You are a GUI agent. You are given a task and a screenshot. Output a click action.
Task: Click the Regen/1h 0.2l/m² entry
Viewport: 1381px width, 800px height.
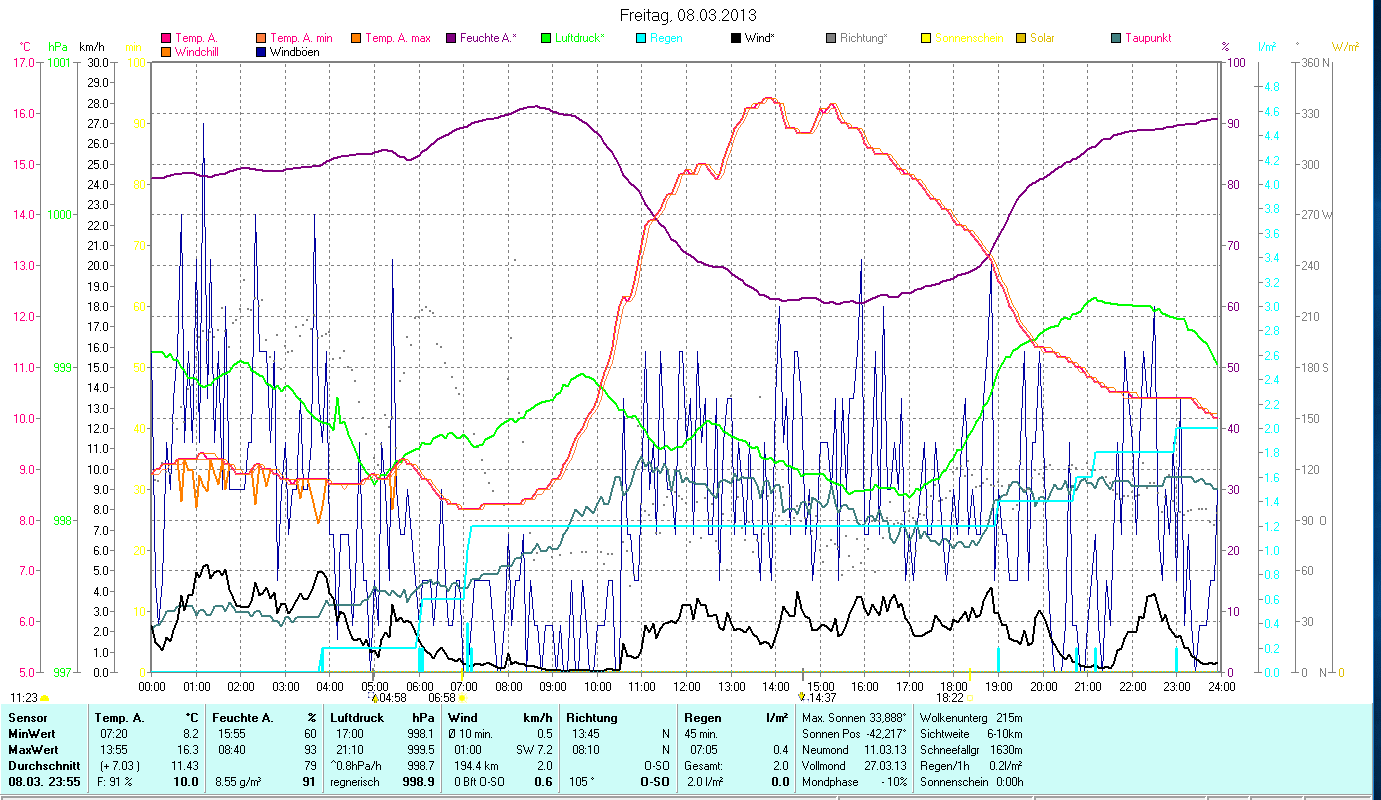click(971, 766)
